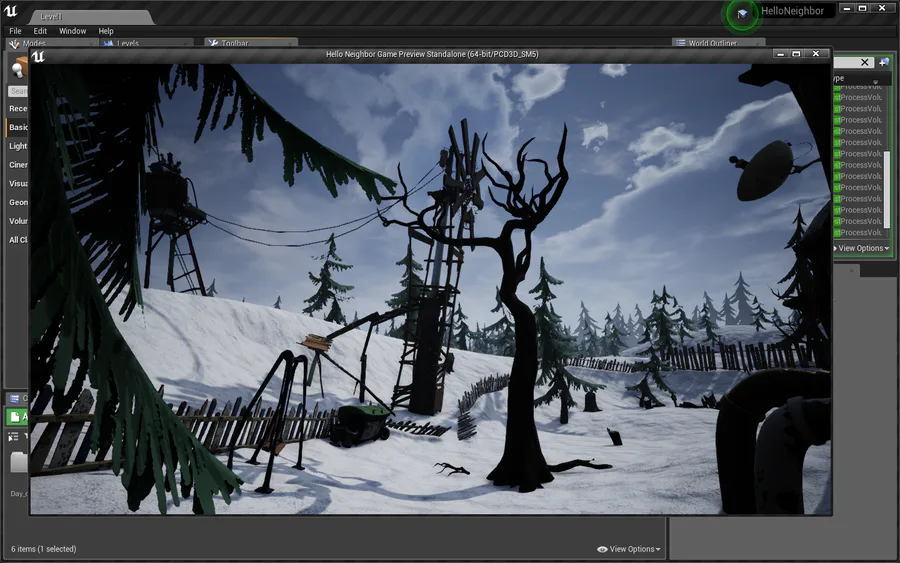Screen dimensions: 900x563
Task: Click the Unreal Engine logo in editor title bar
Action: coord(11,11)
